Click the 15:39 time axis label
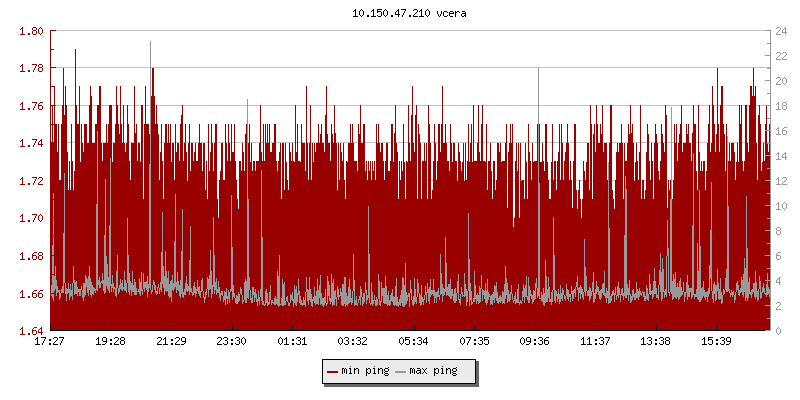Screen dimensions: 800x400 point(717,341)
